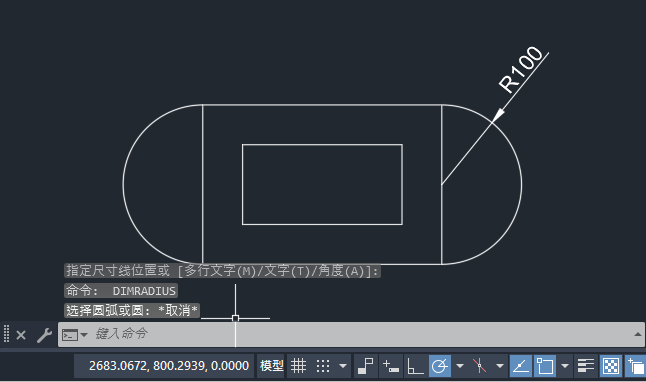Select the right semicircle arc

point(522,184)
